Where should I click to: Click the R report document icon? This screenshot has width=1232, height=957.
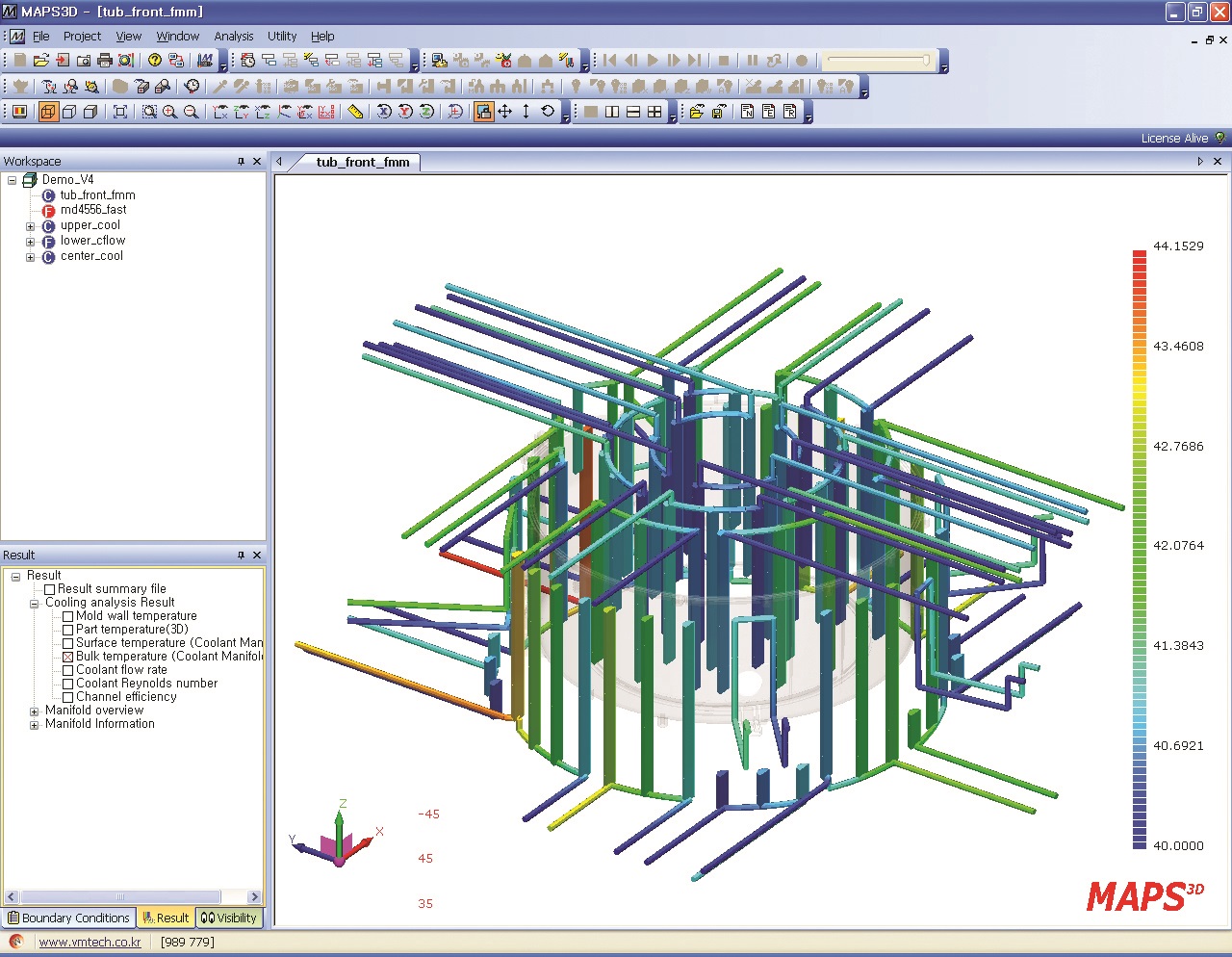tap(790, 112)
